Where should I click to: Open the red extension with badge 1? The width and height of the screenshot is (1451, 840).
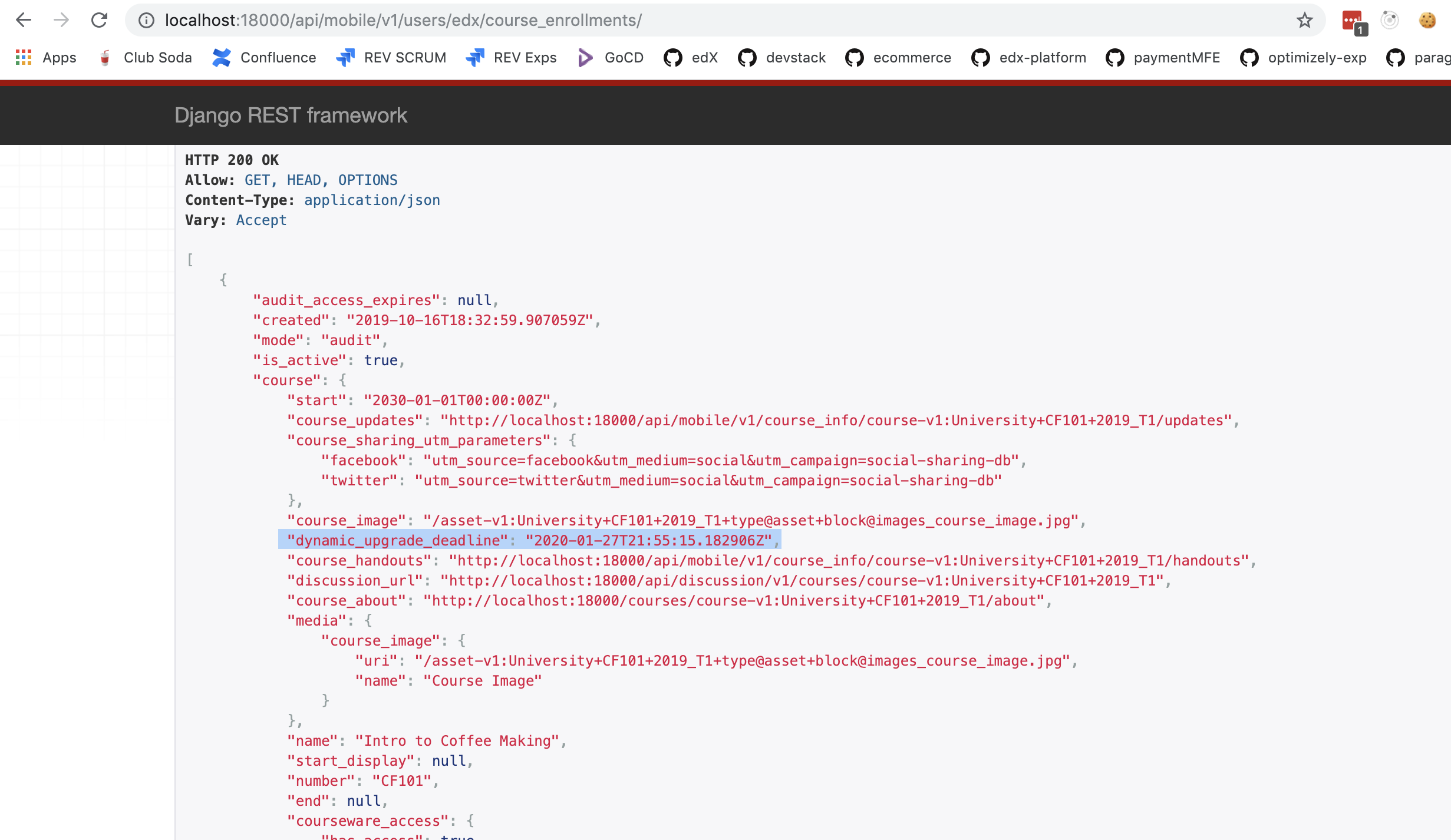click(x=1352, y=21)
